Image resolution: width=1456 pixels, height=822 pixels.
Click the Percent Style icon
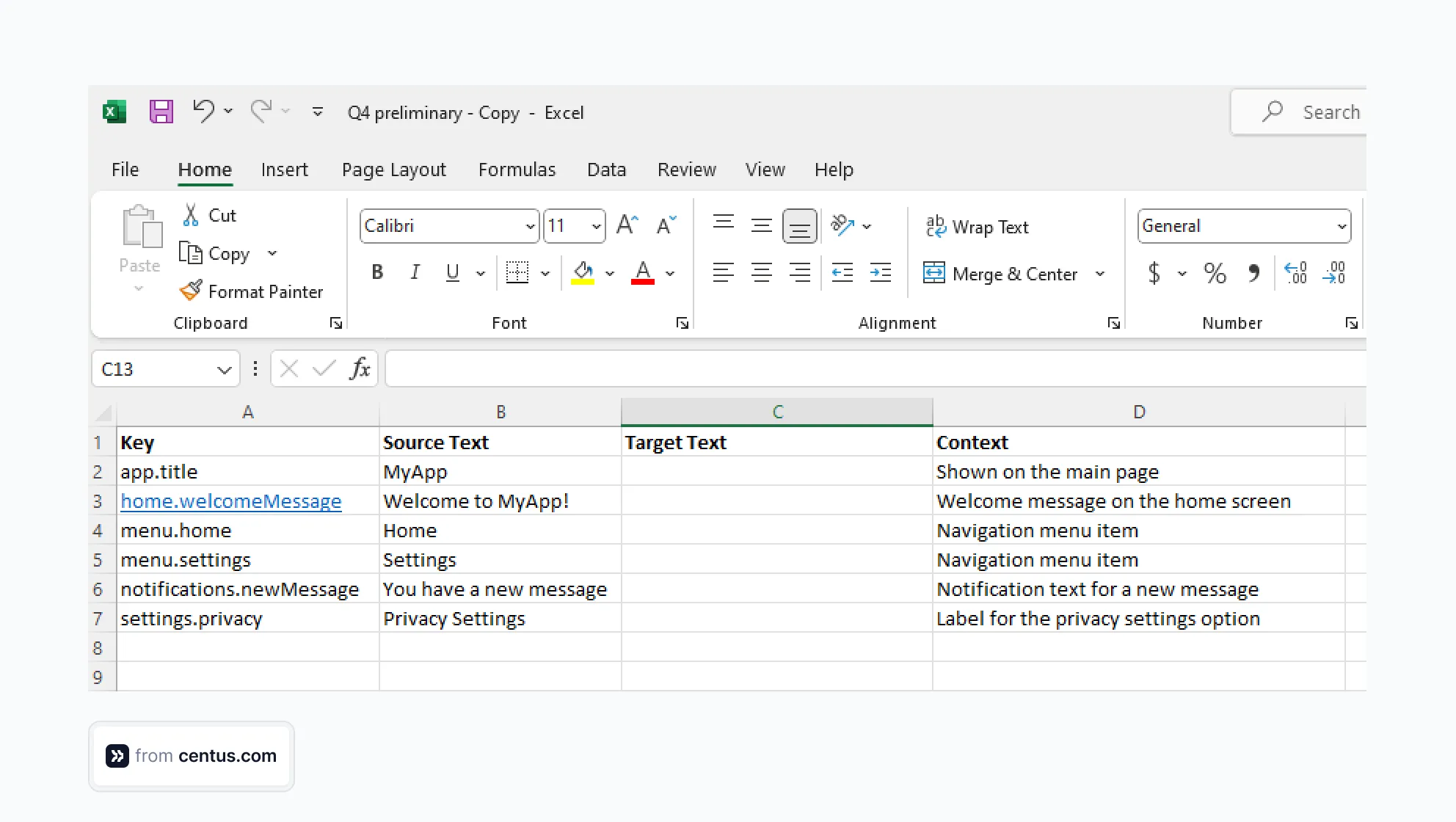pyautogui.click(x=1215, y=273)
